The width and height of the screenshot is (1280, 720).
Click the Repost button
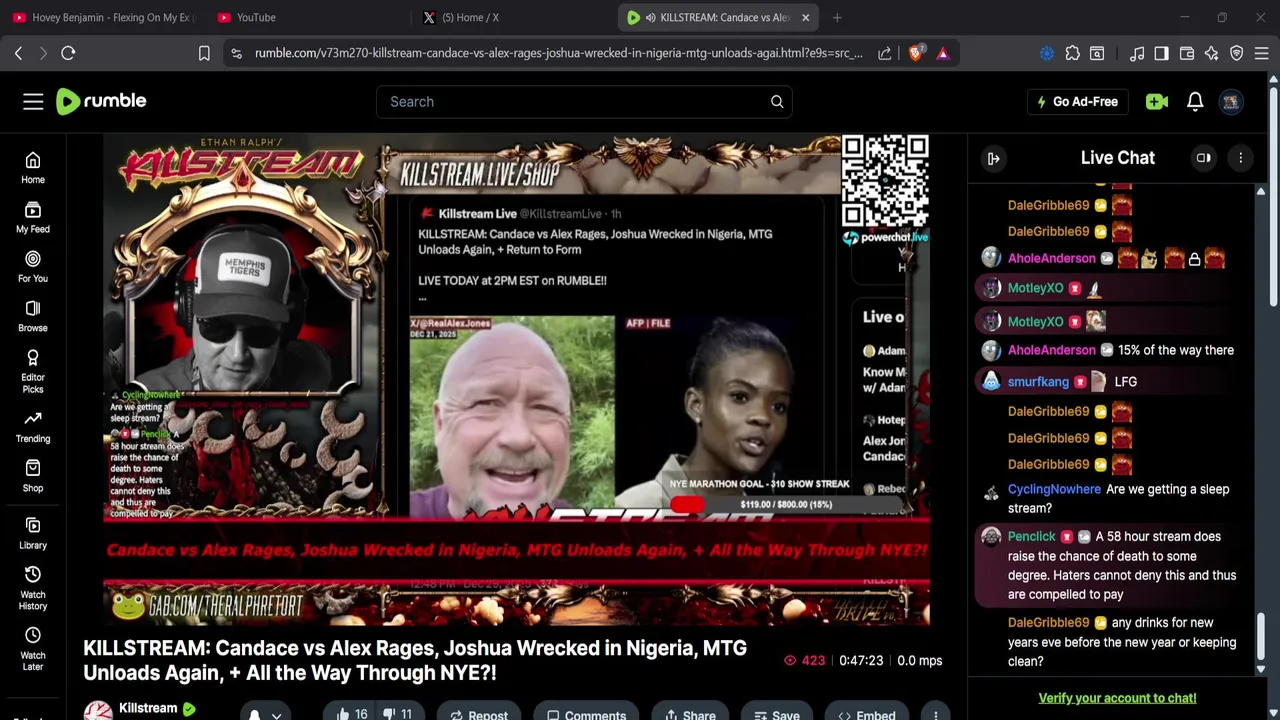(x=478, y=714)
